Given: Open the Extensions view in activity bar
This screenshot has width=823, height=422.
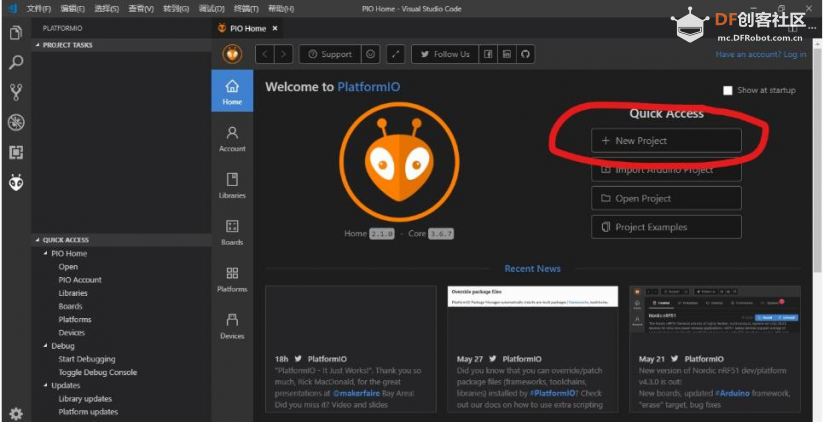Looking at the screenshot, I should (16, 152).
